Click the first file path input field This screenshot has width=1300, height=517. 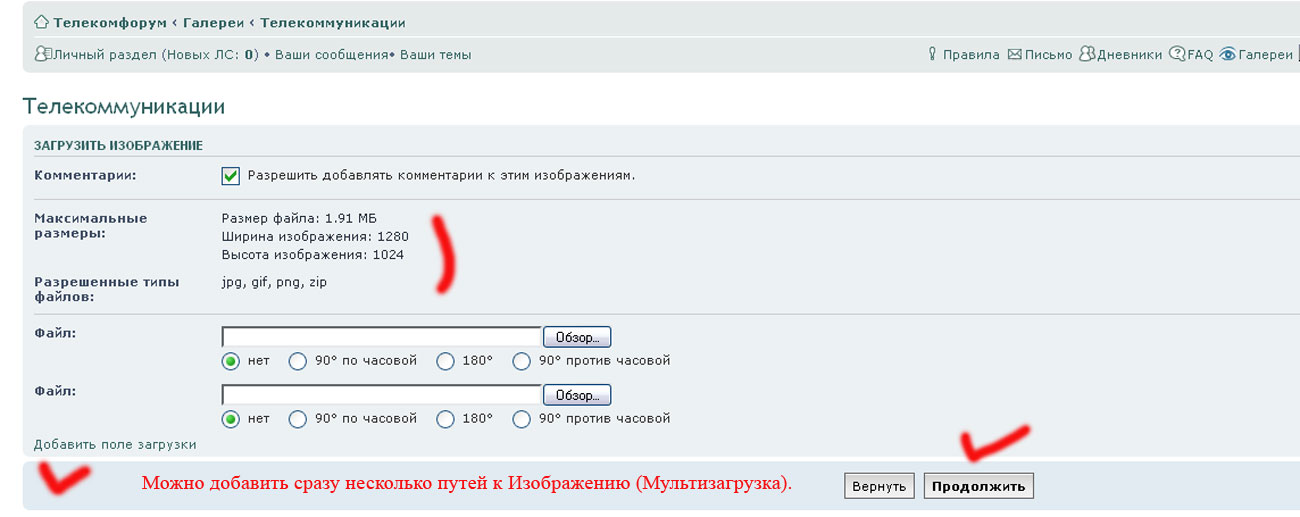point(381,337)
